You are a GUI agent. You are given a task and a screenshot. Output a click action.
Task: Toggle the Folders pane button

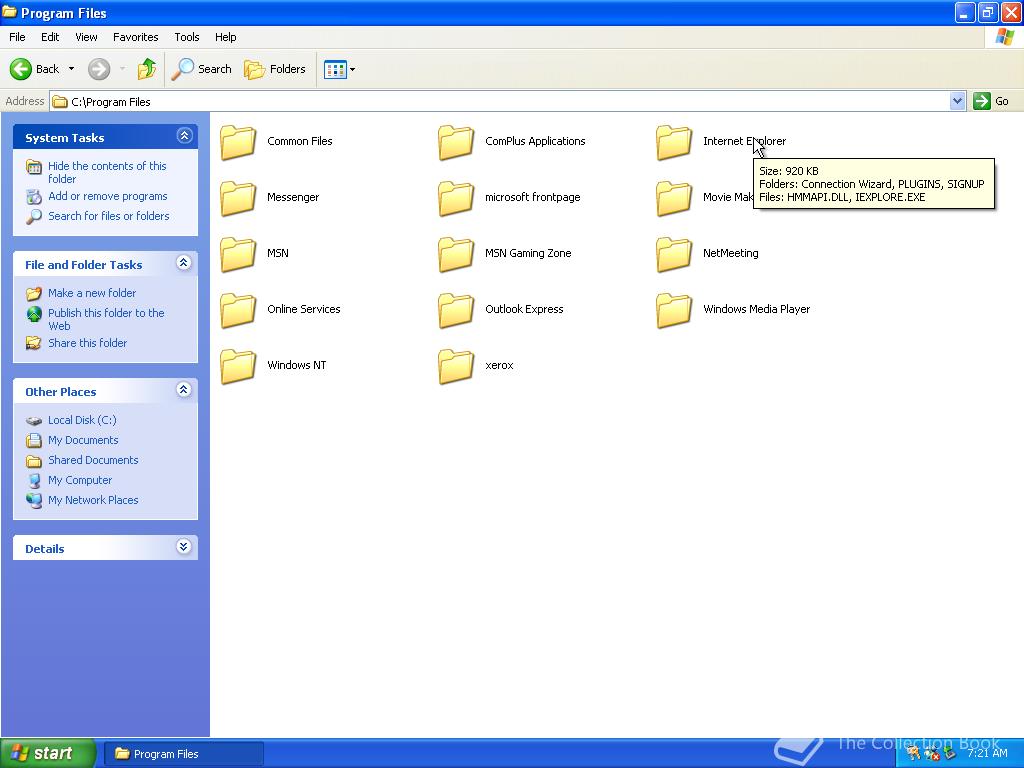[275, 69]
